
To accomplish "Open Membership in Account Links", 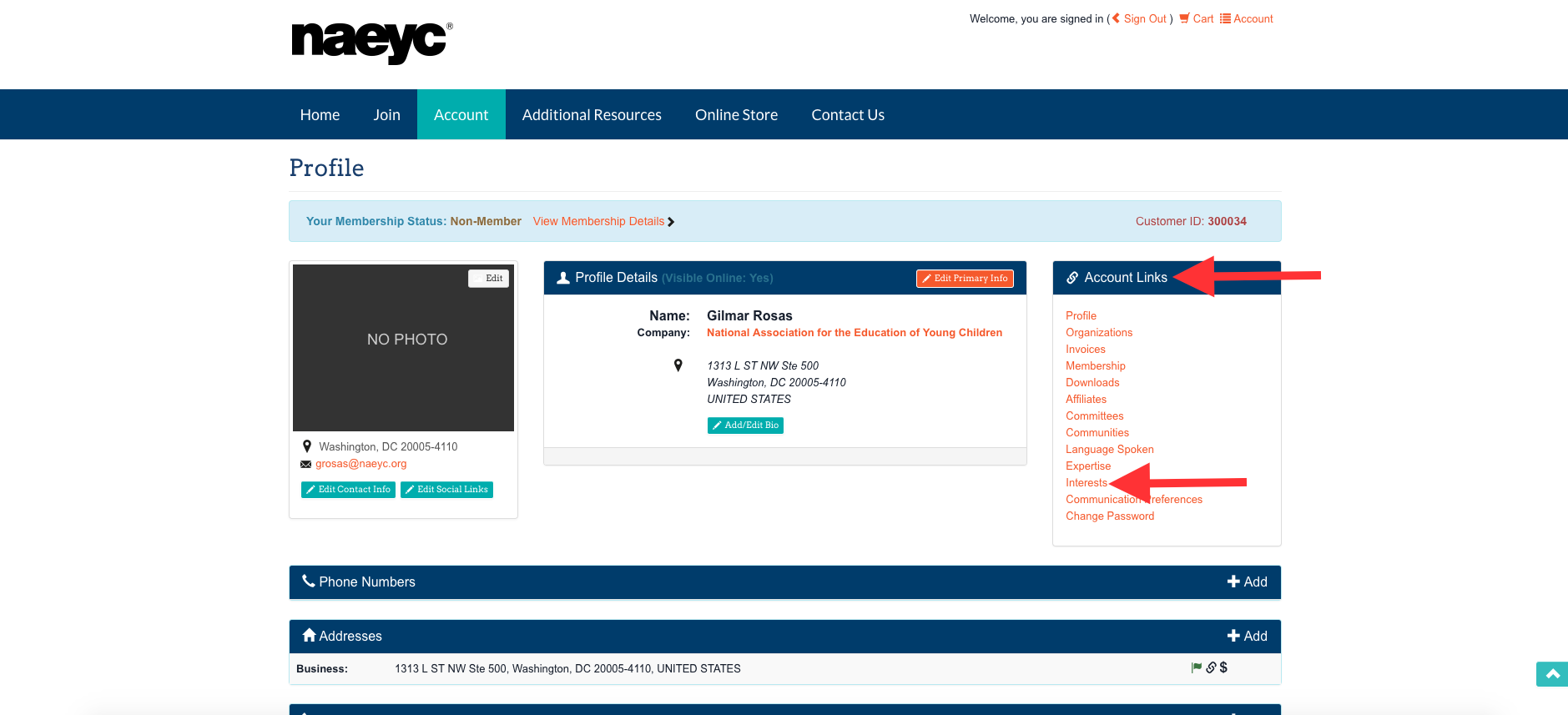I will tap(1096, 365).
